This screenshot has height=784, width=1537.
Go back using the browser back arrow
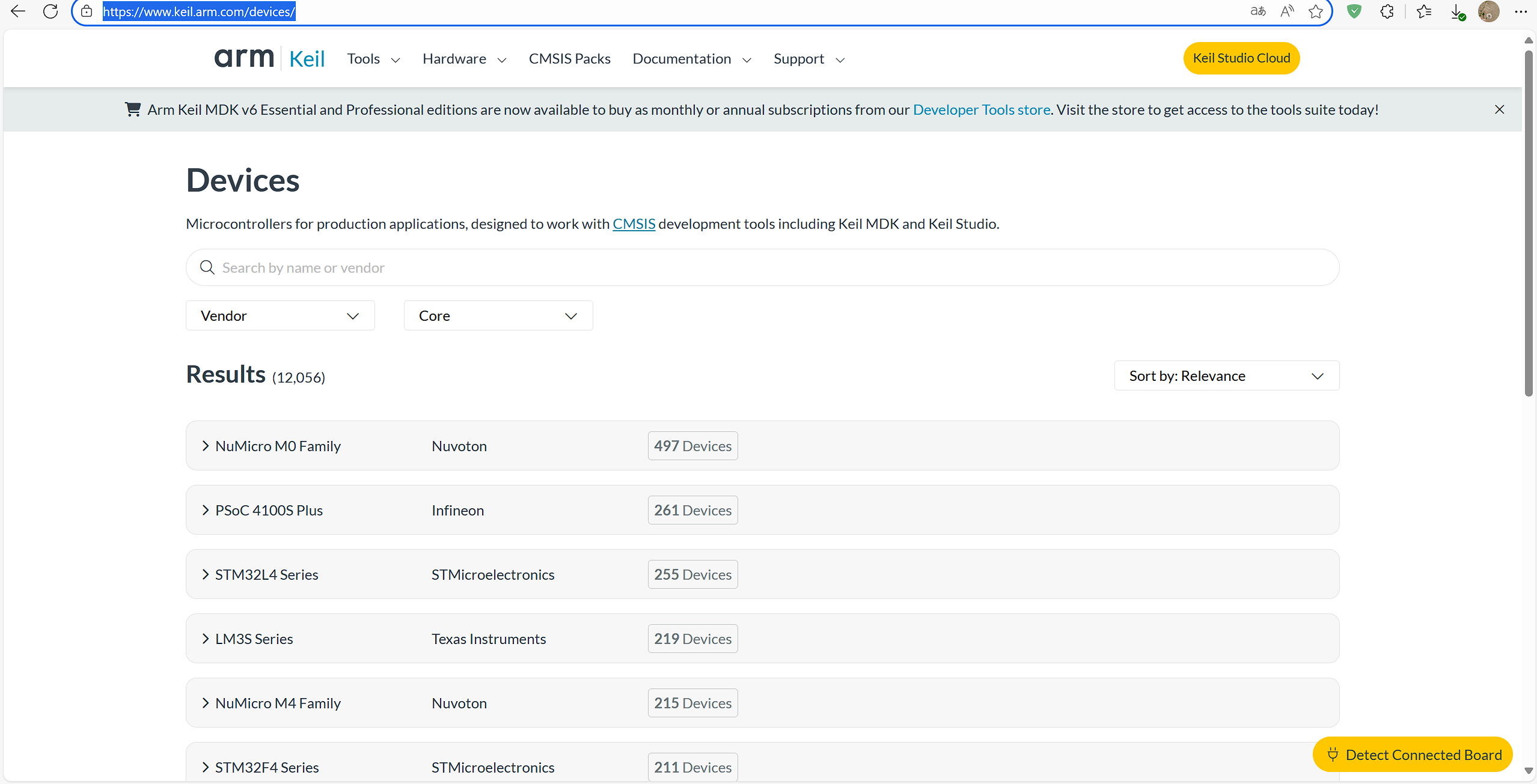(18, 11)
